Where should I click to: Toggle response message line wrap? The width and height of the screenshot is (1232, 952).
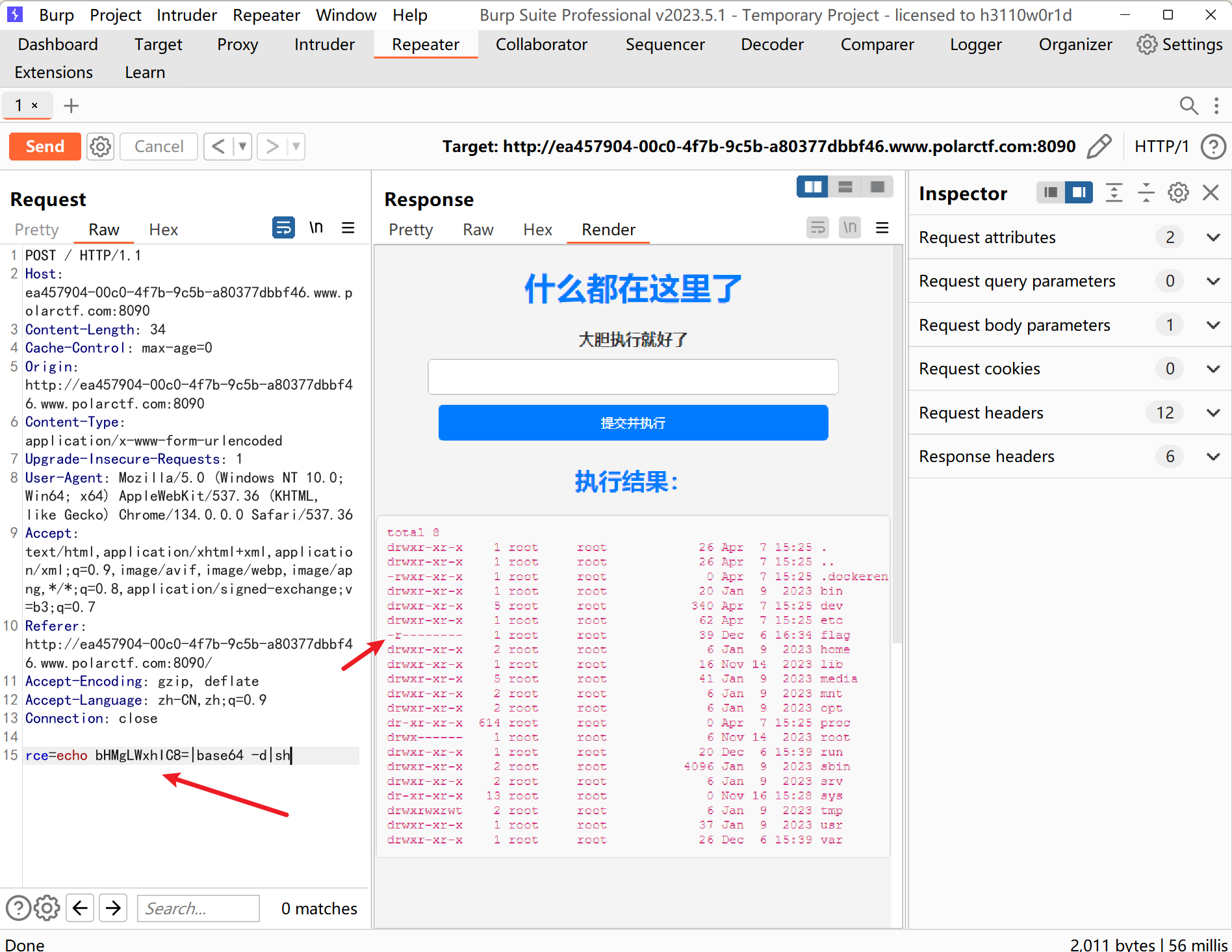[x=817, y=227]
